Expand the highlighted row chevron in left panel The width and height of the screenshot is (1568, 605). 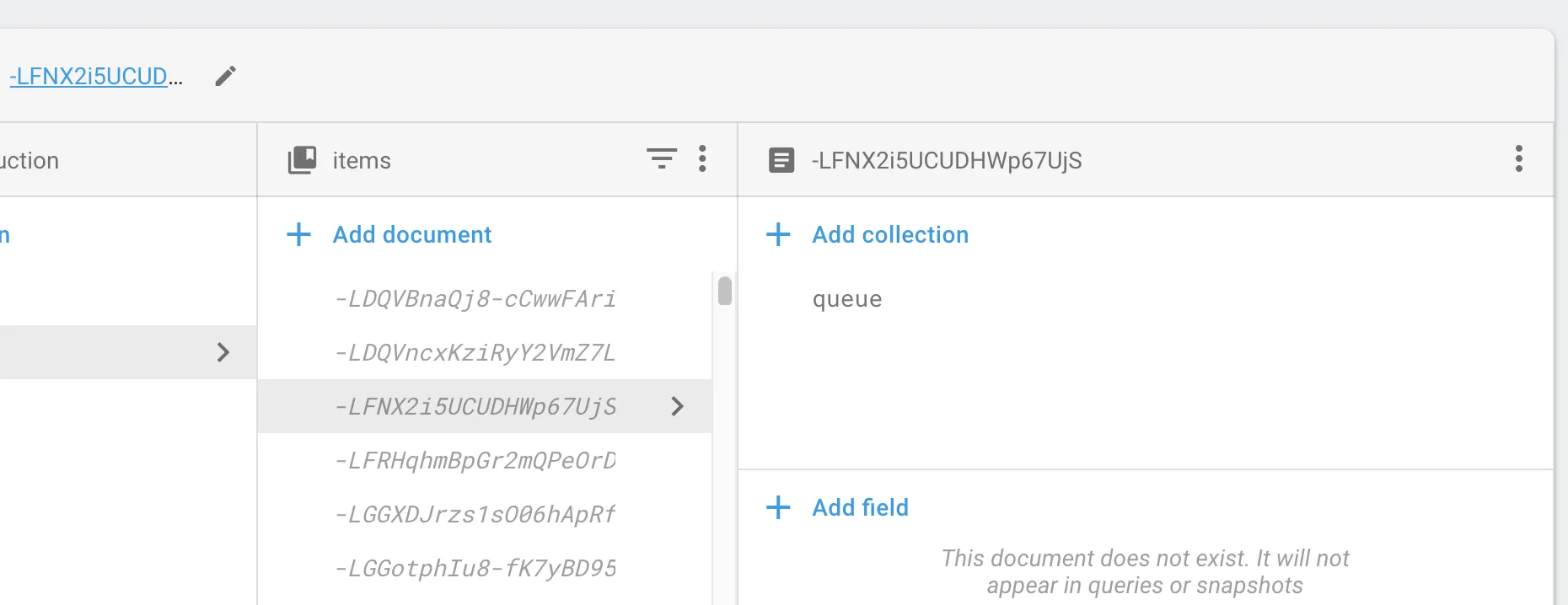pos(223,352)
